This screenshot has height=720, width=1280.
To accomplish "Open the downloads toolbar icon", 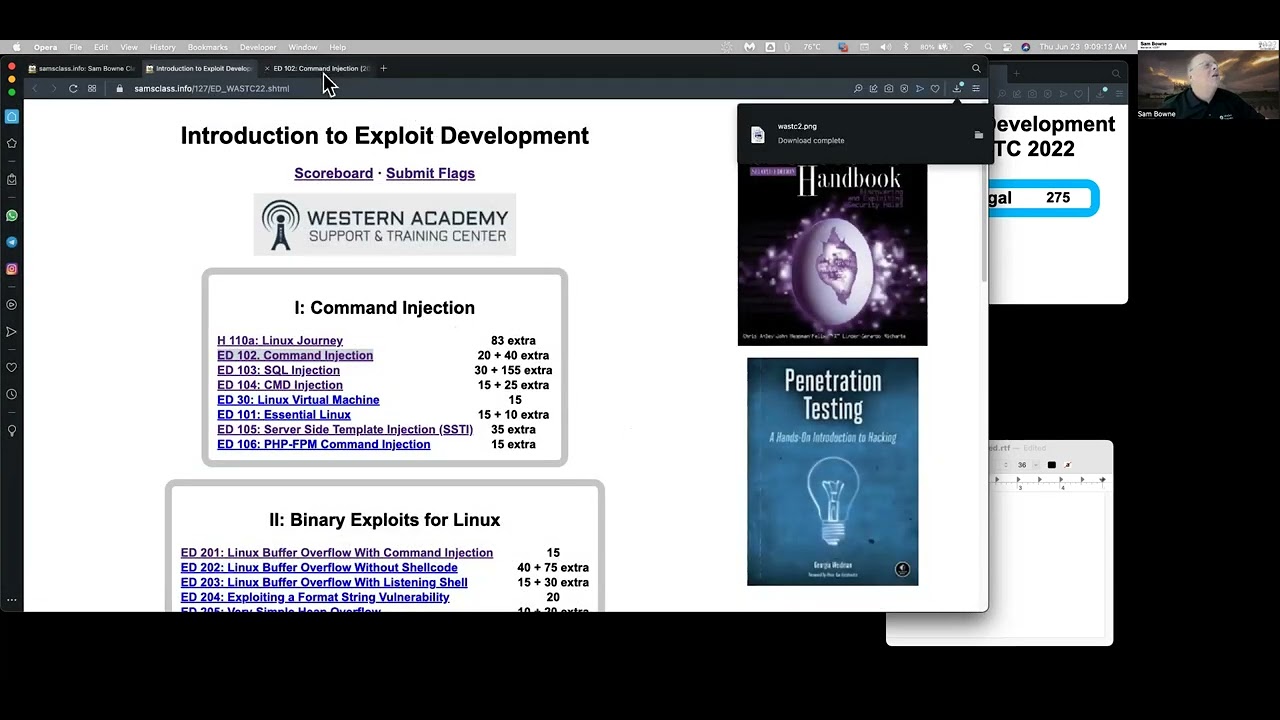I will click(957, 88).
